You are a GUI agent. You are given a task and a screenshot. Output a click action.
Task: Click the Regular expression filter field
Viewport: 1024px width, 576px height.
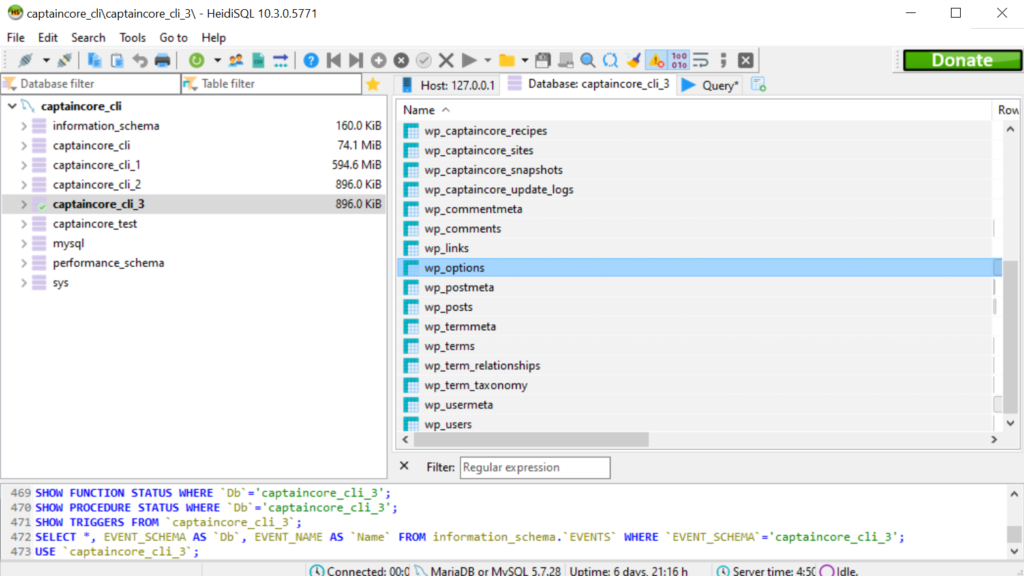pos(534,467)
